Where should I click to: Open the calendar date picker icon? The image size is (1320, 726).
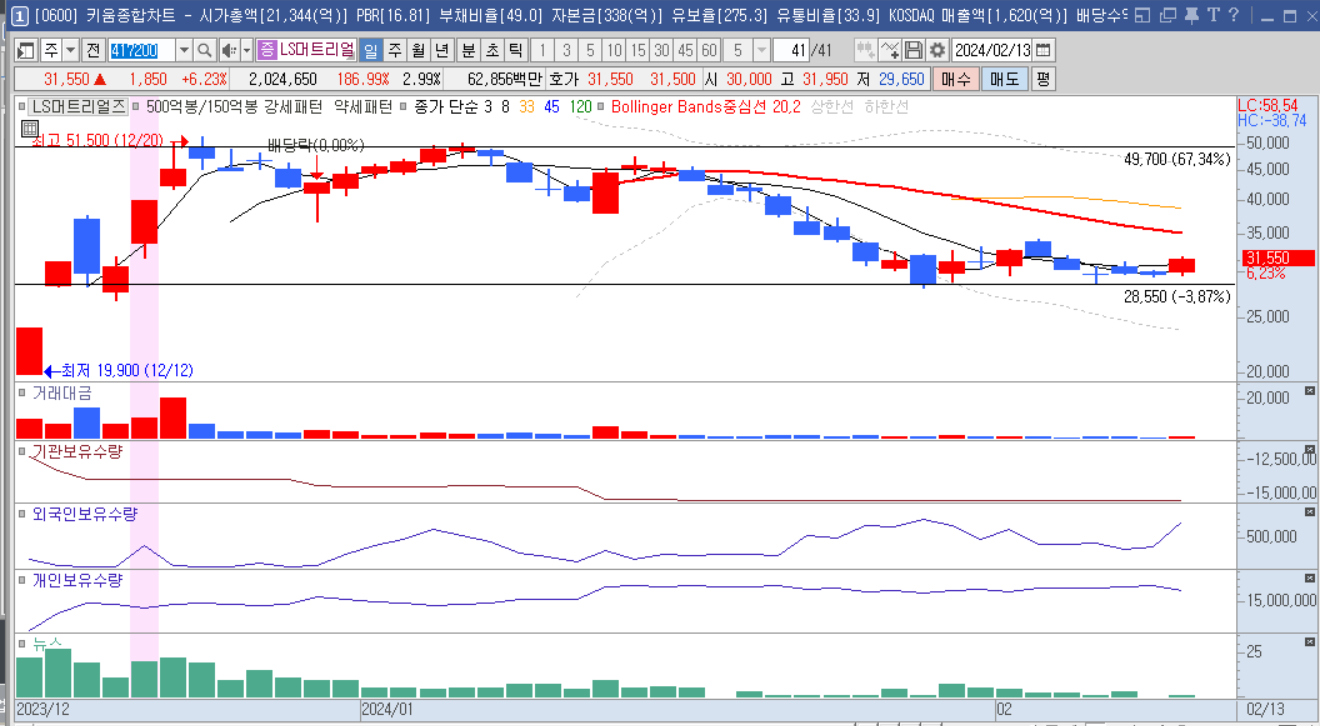pos(1043,50)
